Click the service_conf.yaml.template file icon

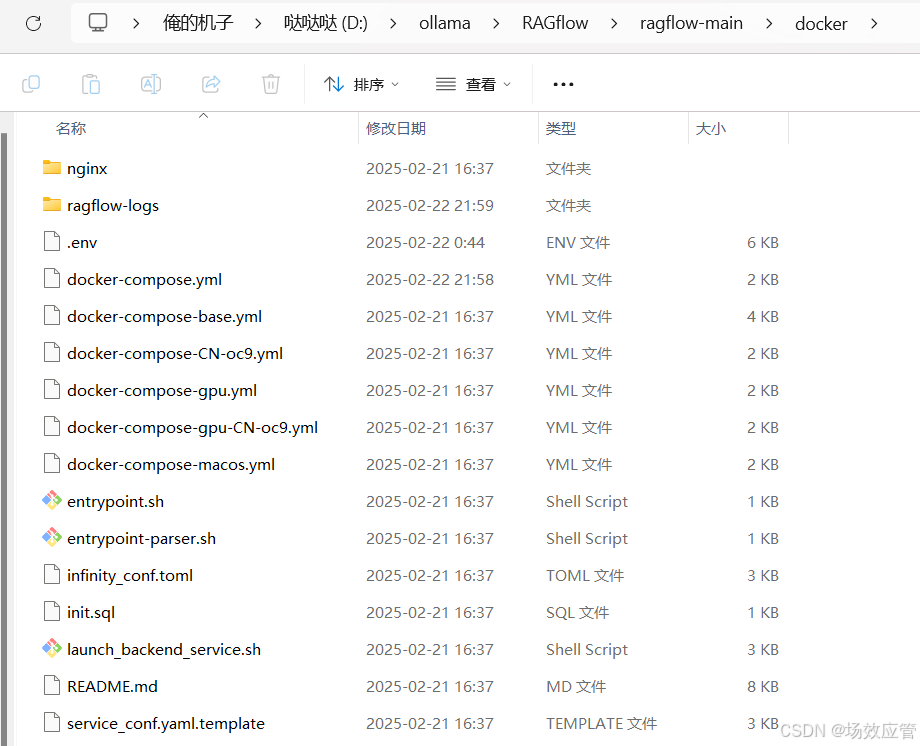(52, 722)
